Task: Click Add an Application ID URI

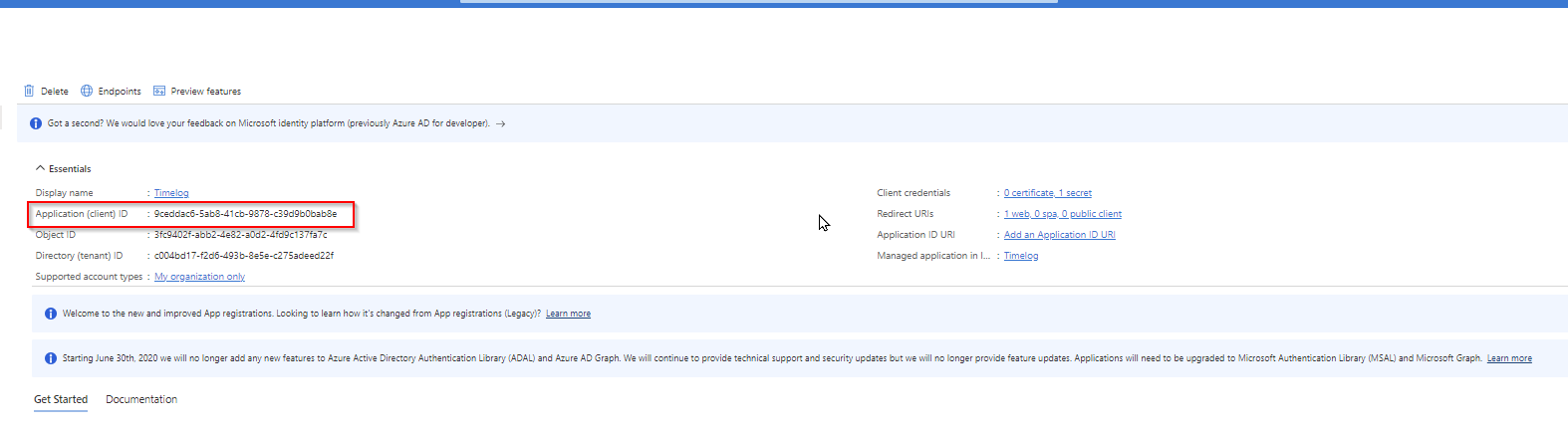Action: point(1059,235)
